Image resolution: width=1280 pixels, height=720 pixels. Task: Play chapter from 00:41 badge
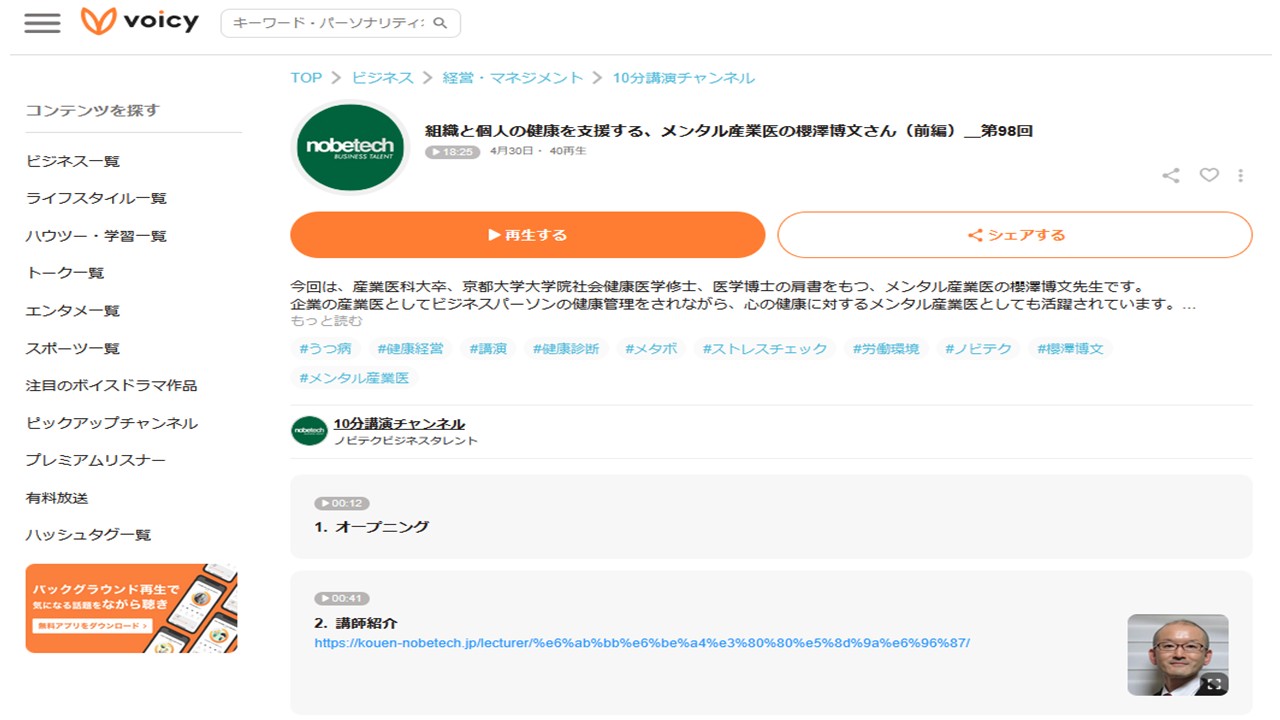pyautogui.click(x=341, y=598)
